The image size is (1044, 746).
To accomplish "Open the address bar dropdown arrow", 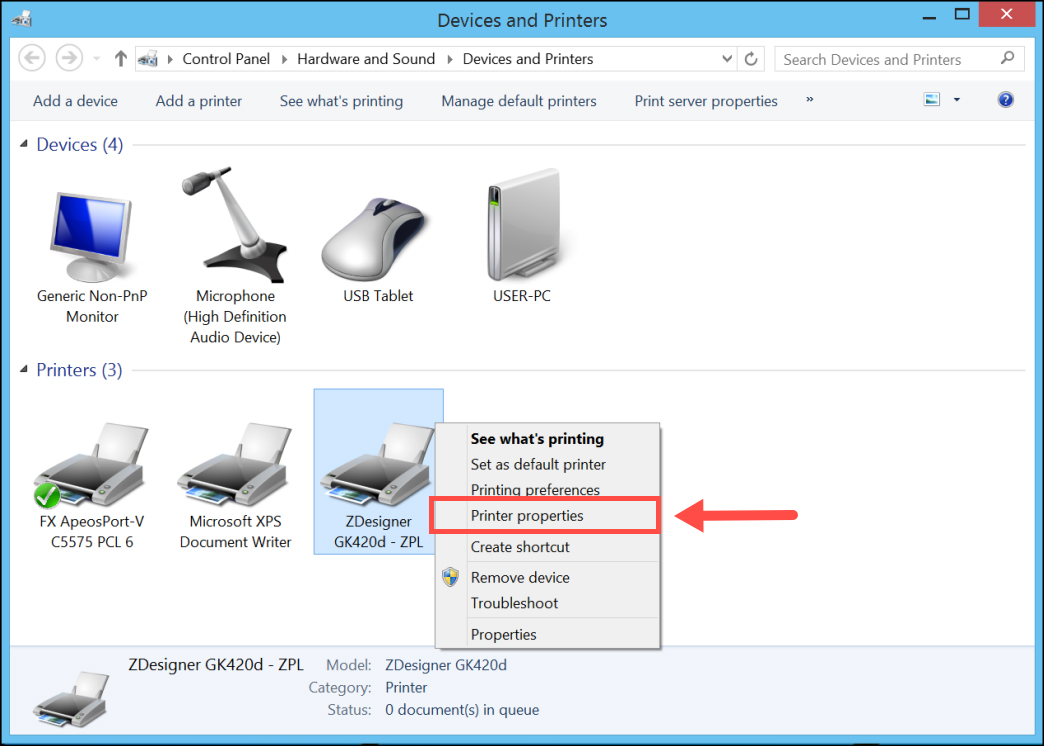I will coord(727,59).
